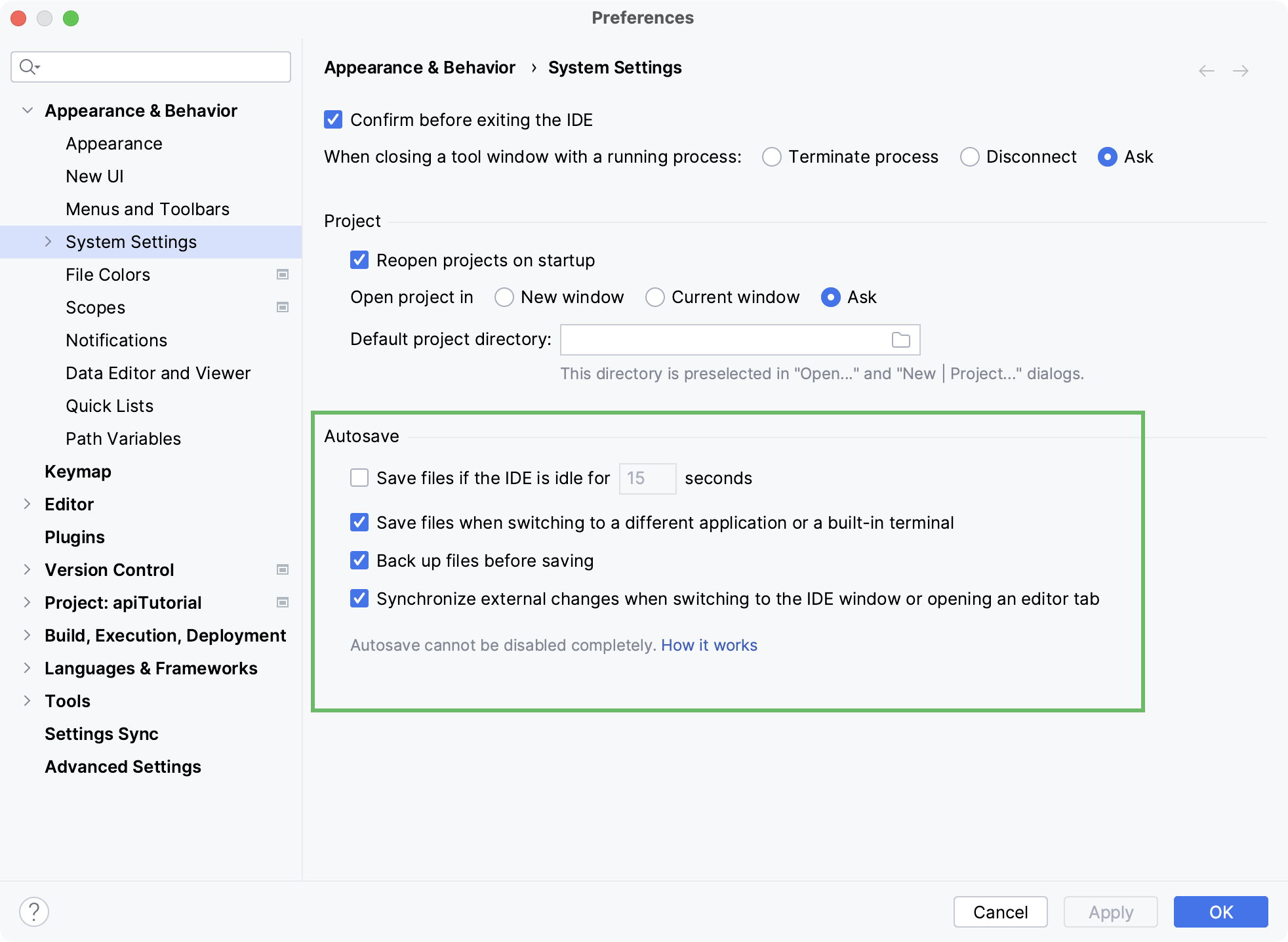Navigate to Notifications settings
The height and width of the screenshot is (942, 1288).
pos(116,340)
